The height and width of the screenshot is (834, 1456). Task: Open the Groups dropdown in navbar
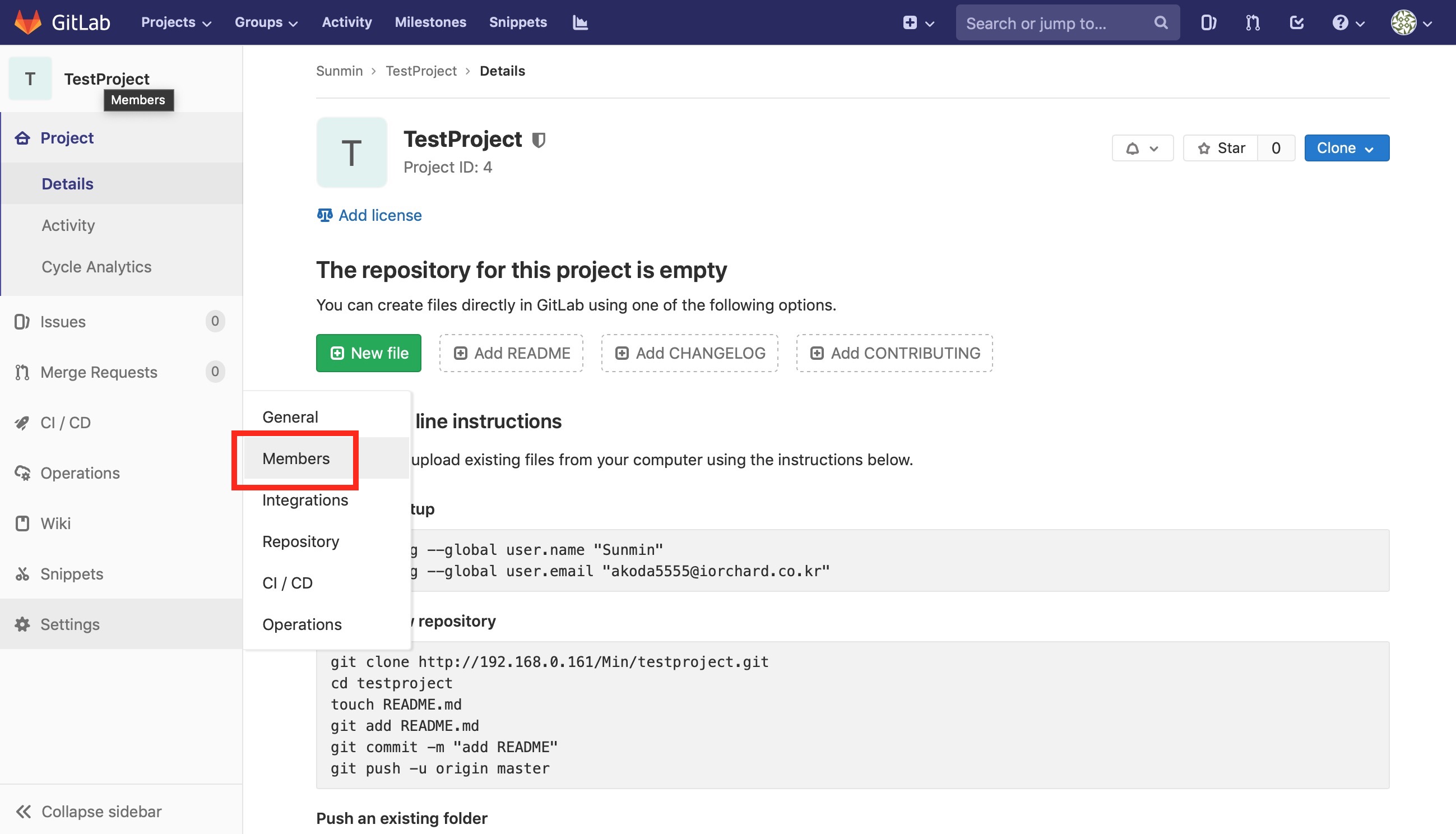coord(266,22)
